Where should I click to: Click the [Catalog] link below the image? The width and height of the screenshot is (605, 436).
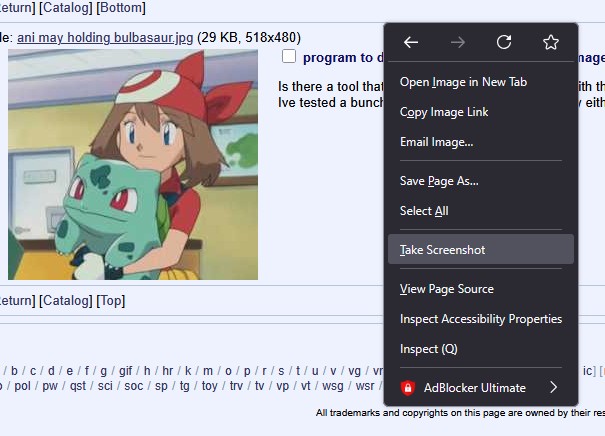66,301
